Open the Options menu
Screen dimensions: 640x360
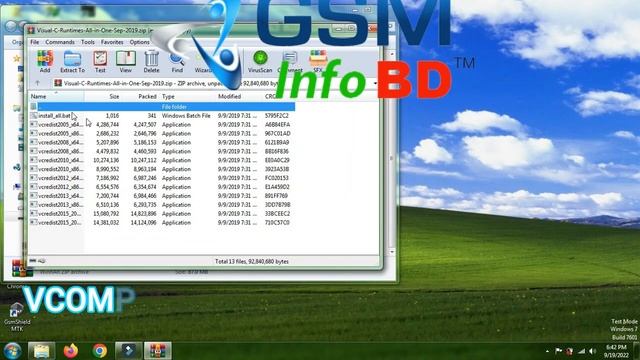click(140, 42)
